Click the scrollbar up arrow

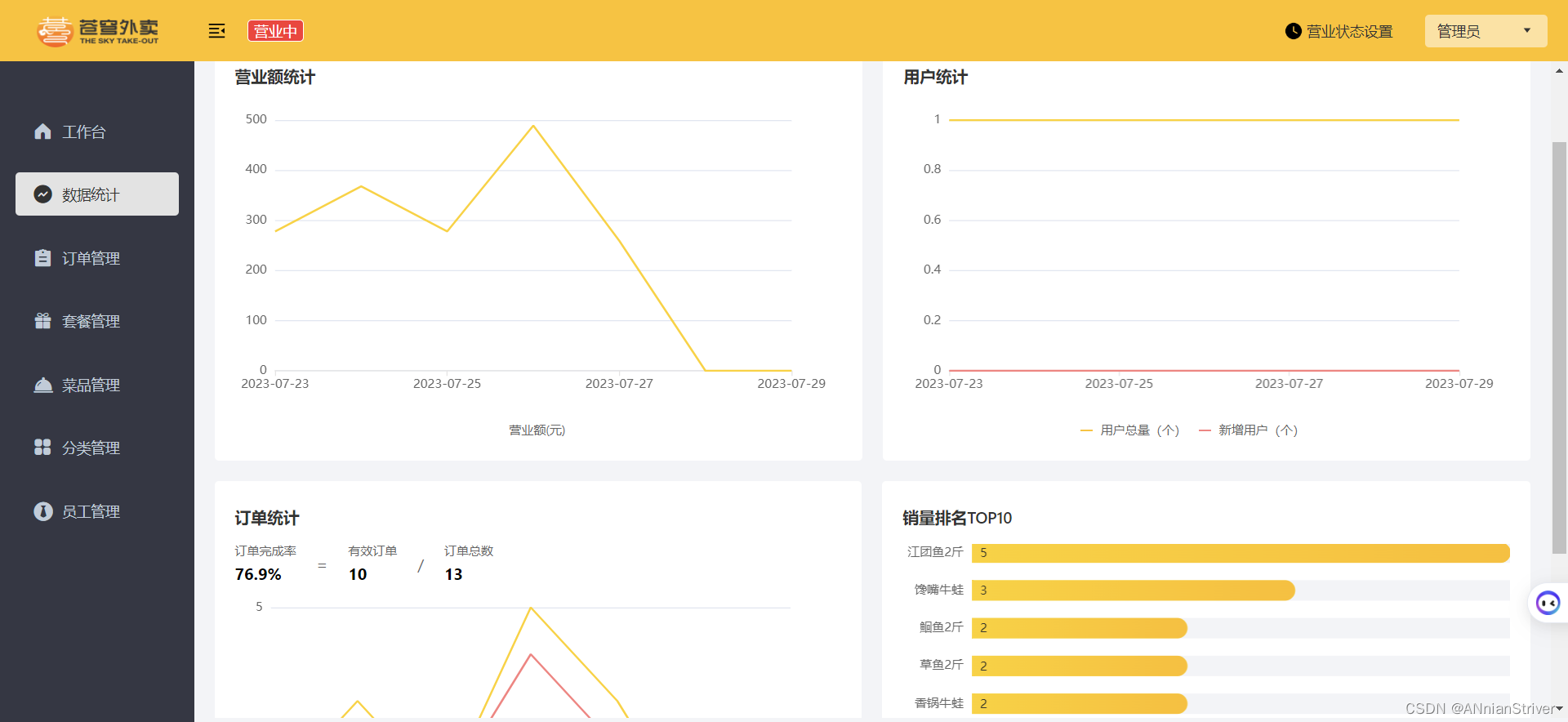pos(1559,71)
